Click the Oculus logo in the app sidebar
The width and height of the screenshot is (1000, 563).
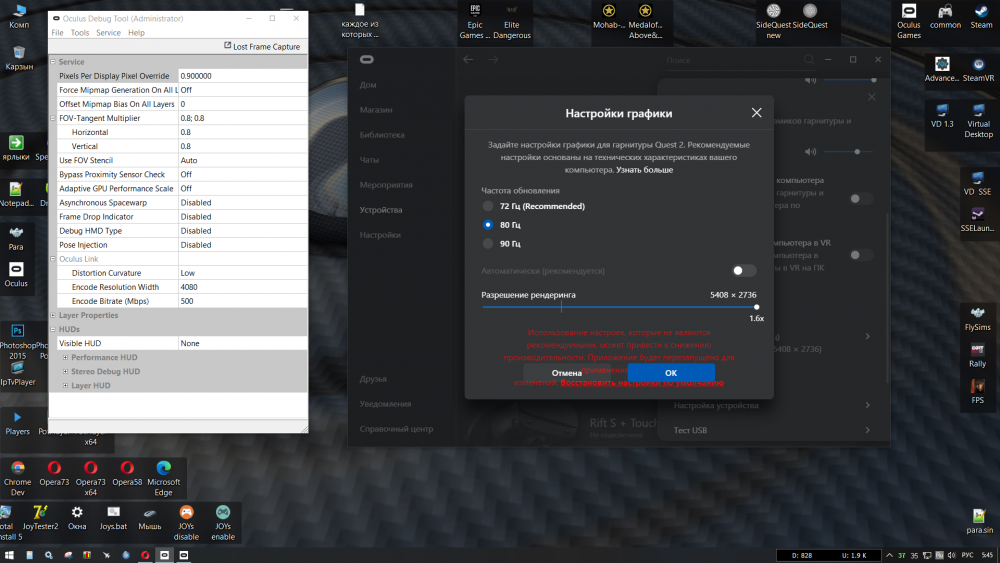[367, 59]
